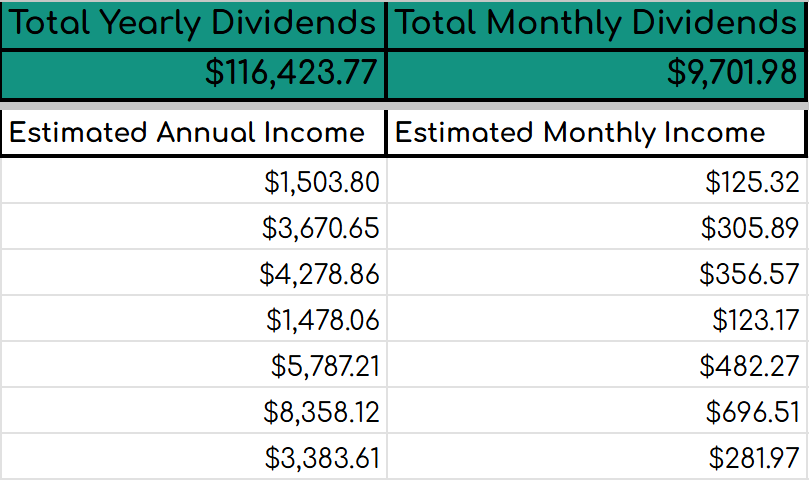Select the cell showing $8,358.12

tap(193, 410)
